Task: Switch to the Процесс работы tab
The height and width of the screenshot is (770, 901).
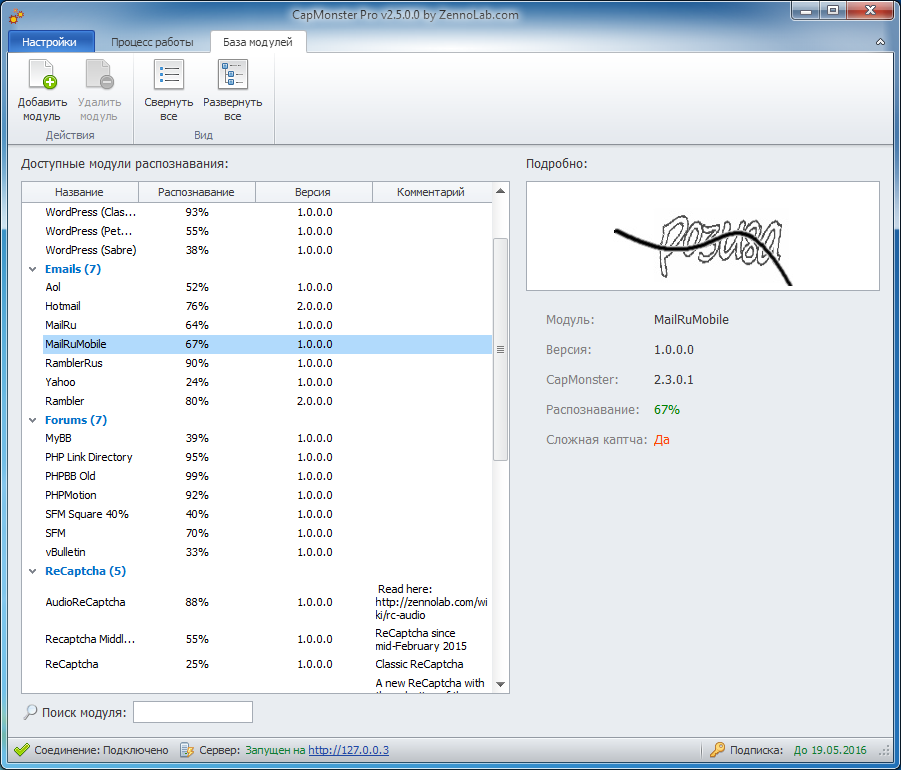Action: tap(152, 42)
